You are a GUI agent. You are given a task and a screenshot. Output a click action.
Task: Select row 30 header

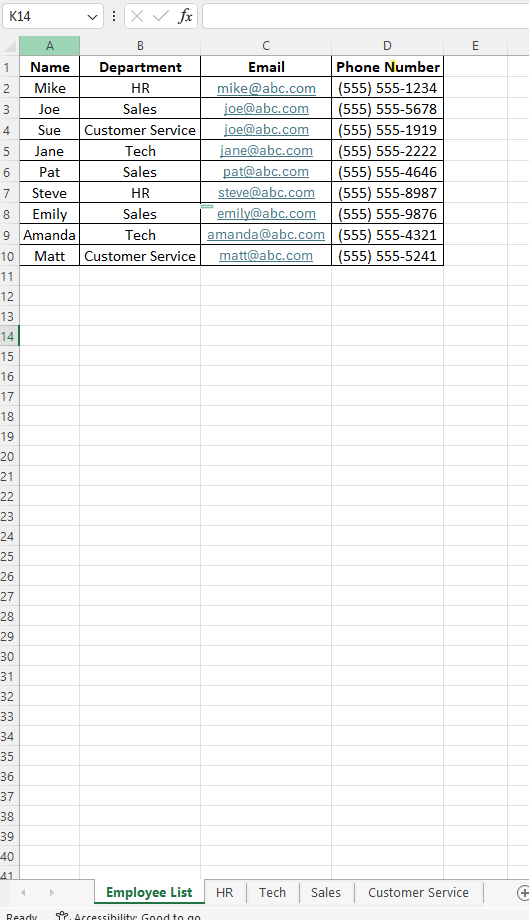(9, 657)
